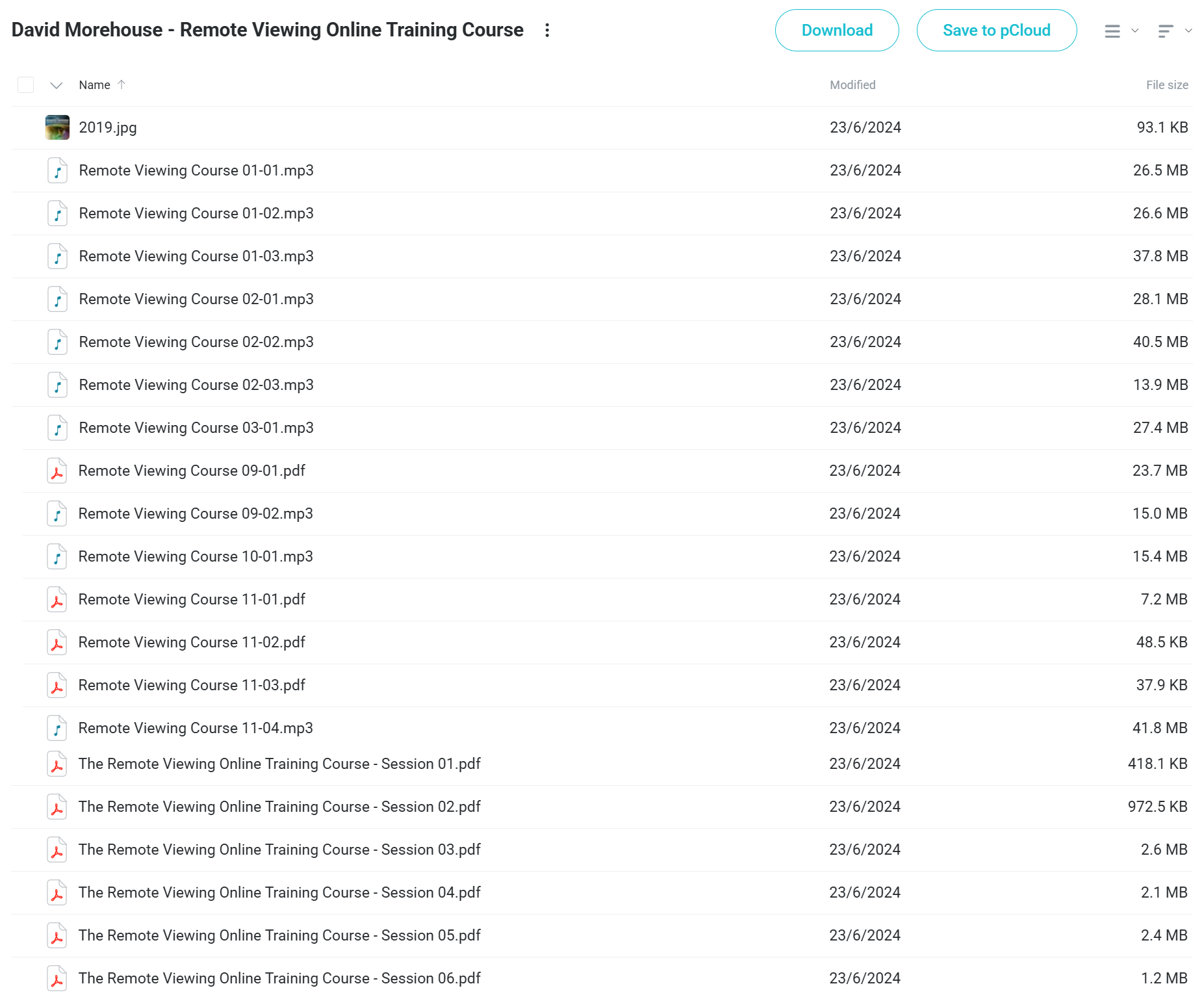
Task: Open Training Course Session 06.pdf
Action: (x=279, y=978)
